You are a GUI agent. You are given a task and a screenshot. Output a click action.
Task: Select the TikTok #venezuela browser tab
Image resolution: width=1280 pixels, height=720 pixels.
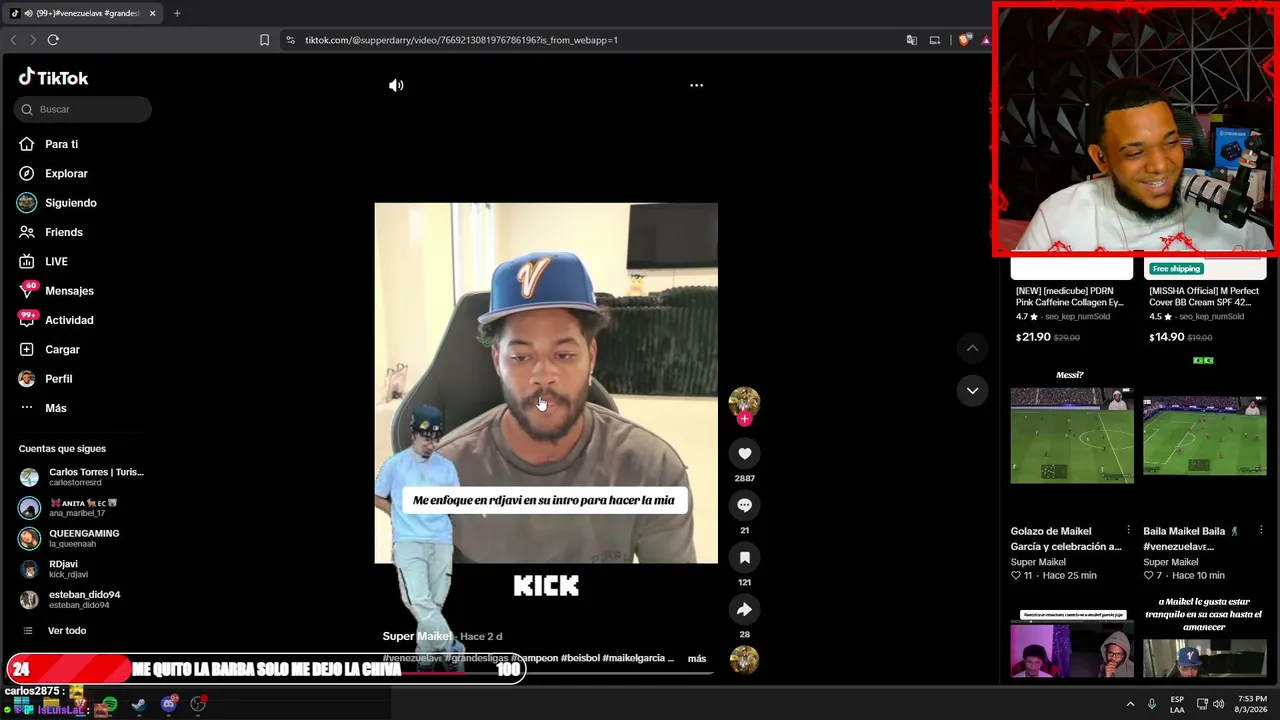(x=83, y=13)
